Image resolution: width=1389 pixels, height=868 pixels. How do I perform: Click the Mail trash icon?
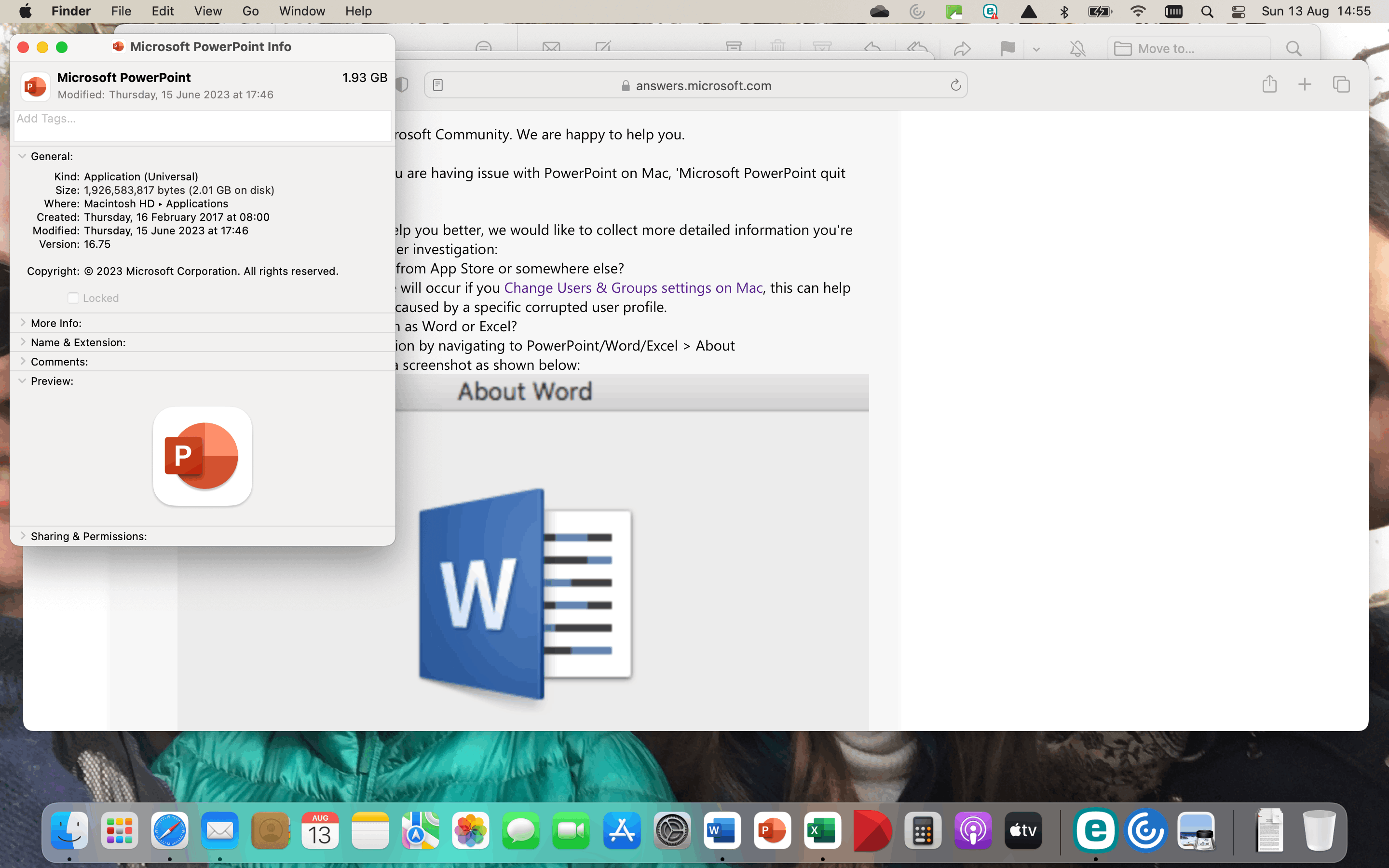(x=778, y=48)
